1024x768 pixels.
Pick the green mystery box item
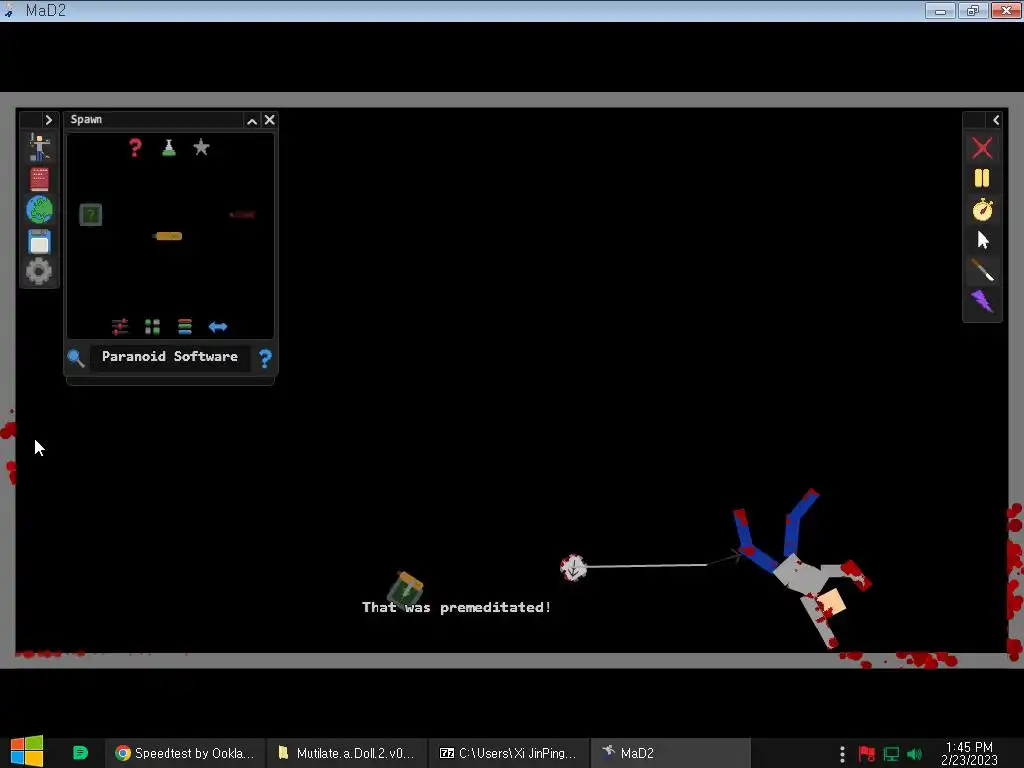click(x=91, y=214)
